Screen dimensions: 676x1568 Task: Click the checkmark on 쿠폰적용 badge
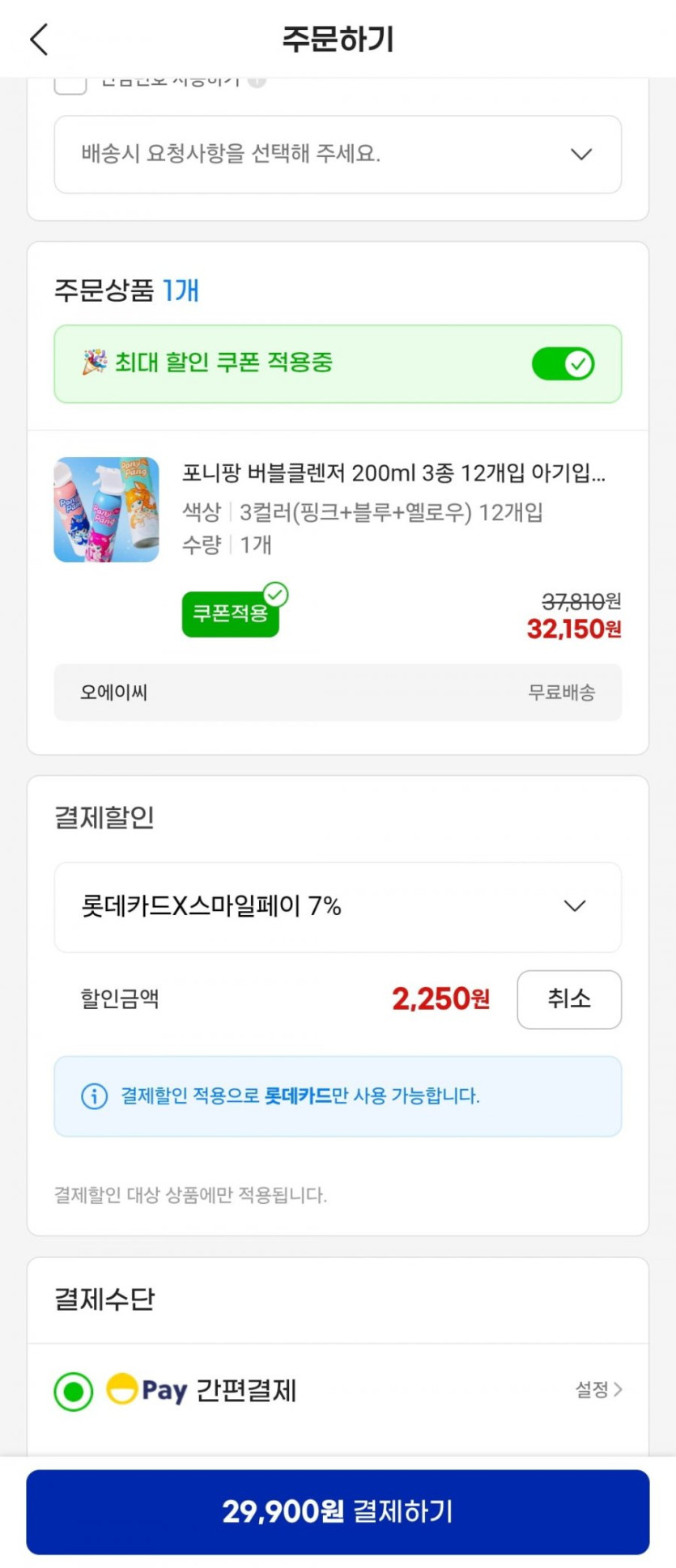[275, 595]
